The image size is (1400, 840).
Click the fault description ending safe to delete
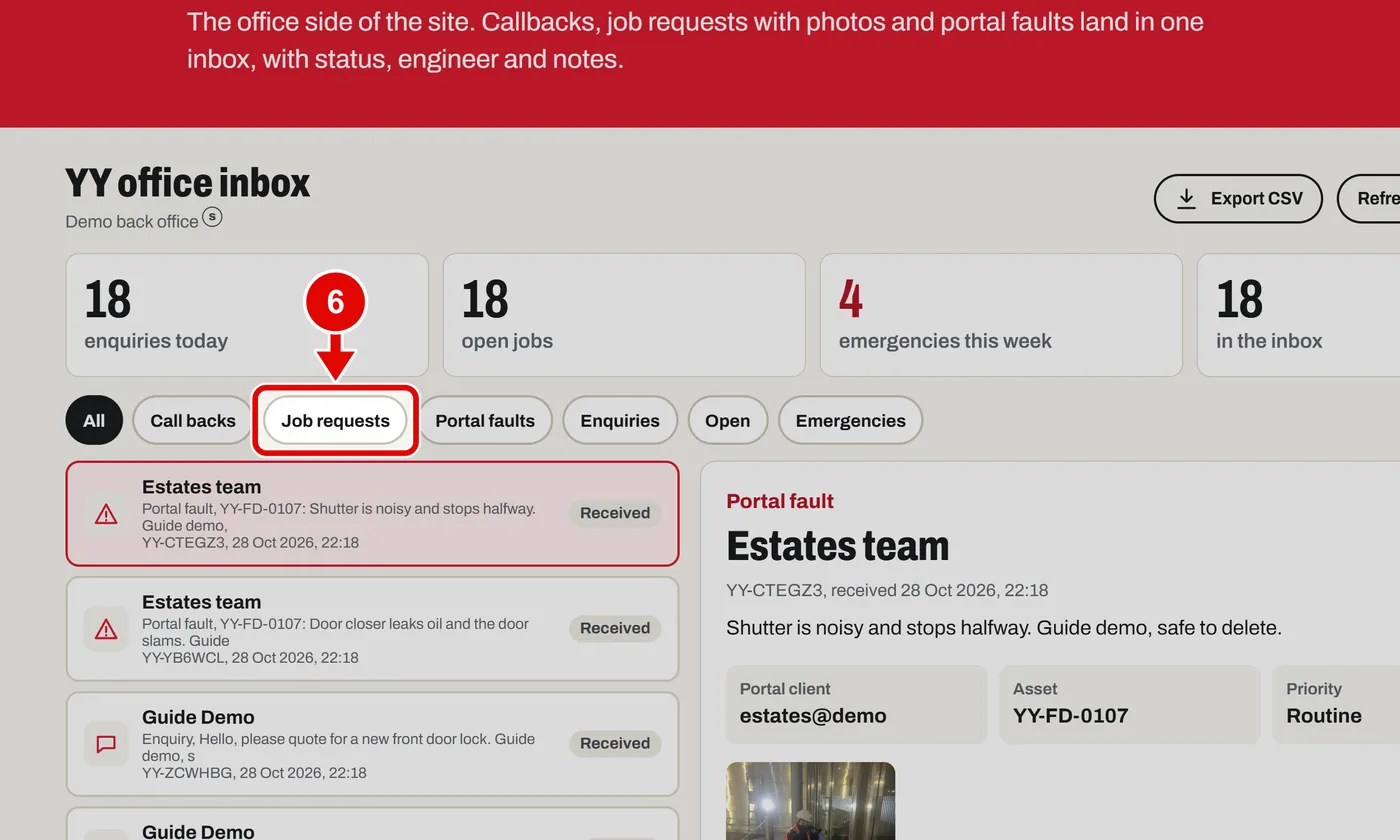pyautogui.click(x=1004, y=628)
